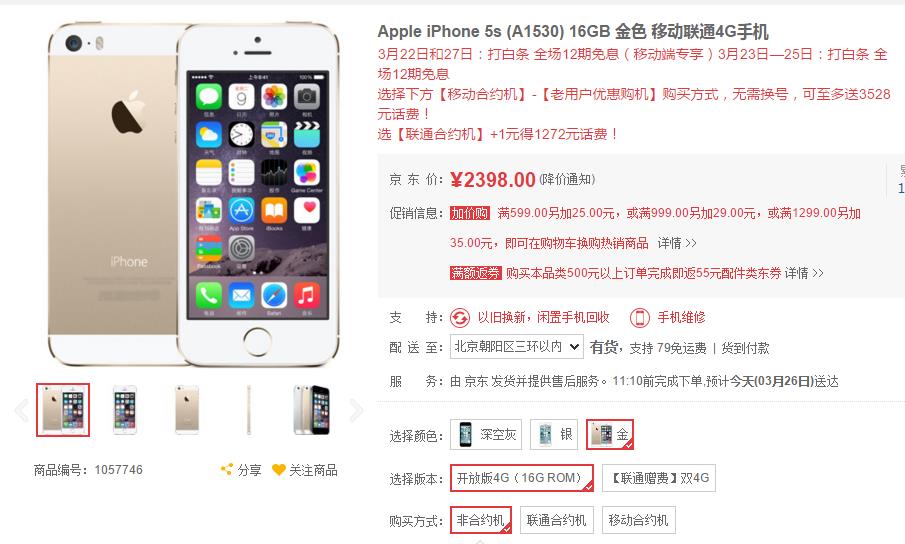Click the side profile phone thumbnail
Viewport: 905px width, 544px height.
(x=249, y=410)
